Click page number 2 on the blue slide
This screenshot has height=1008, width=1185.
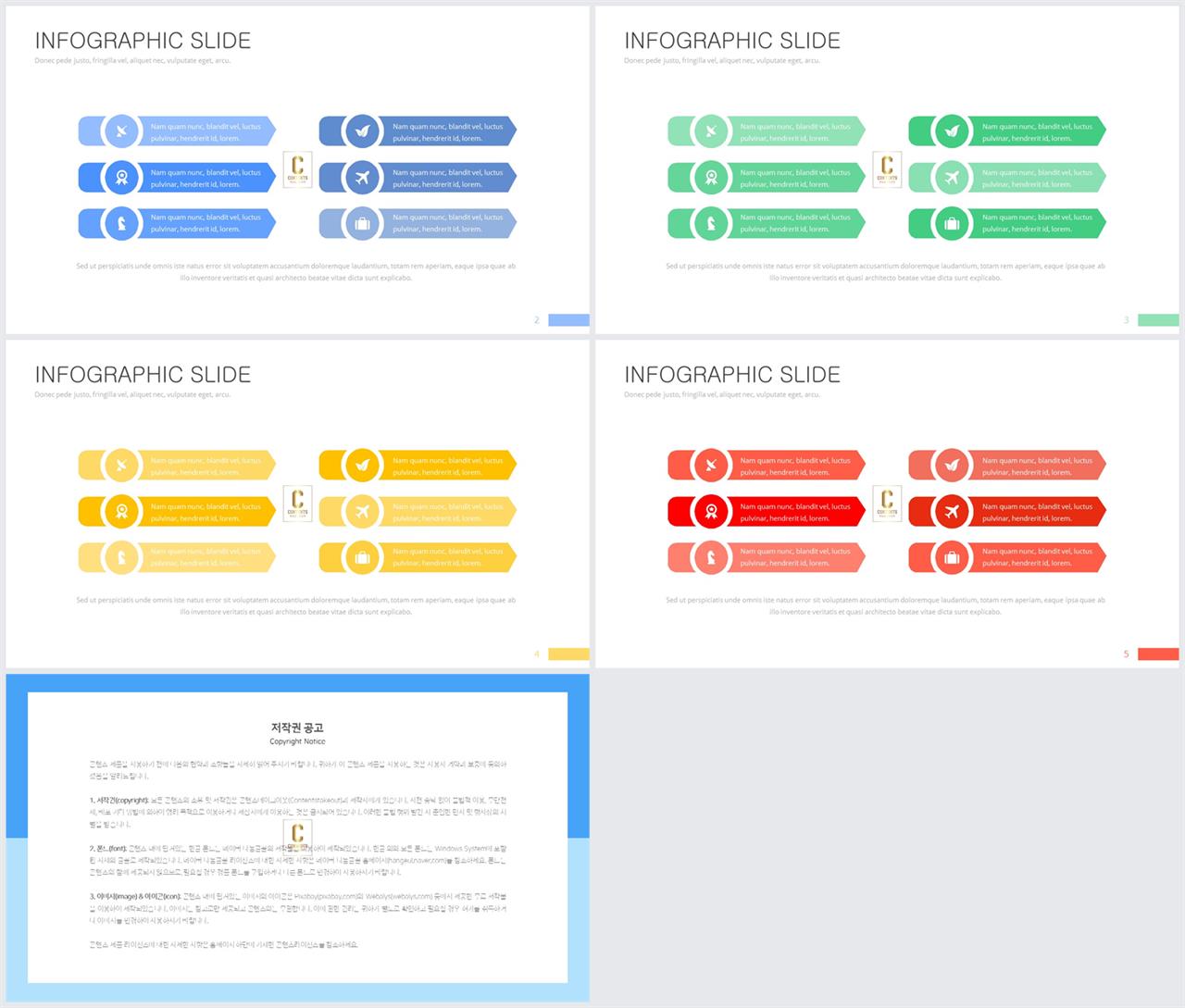(x=537, y=320)
